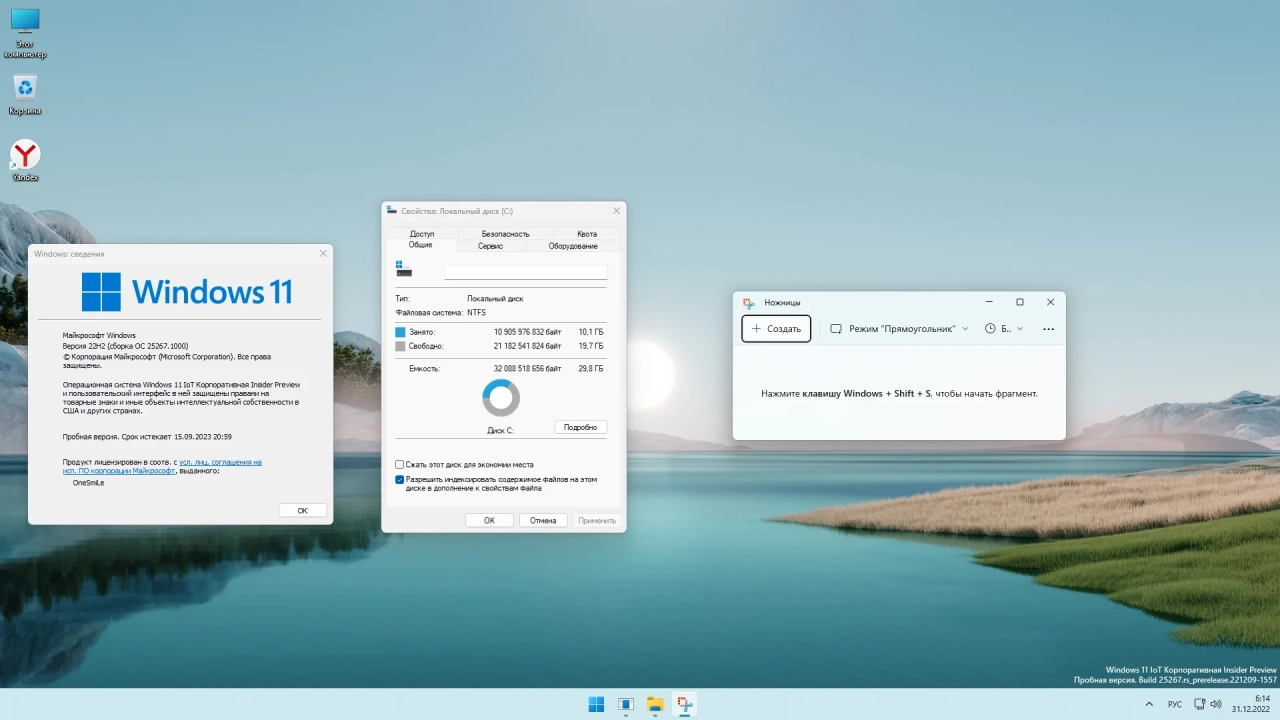Open File Explorer from the taskbar

(655, 704)
